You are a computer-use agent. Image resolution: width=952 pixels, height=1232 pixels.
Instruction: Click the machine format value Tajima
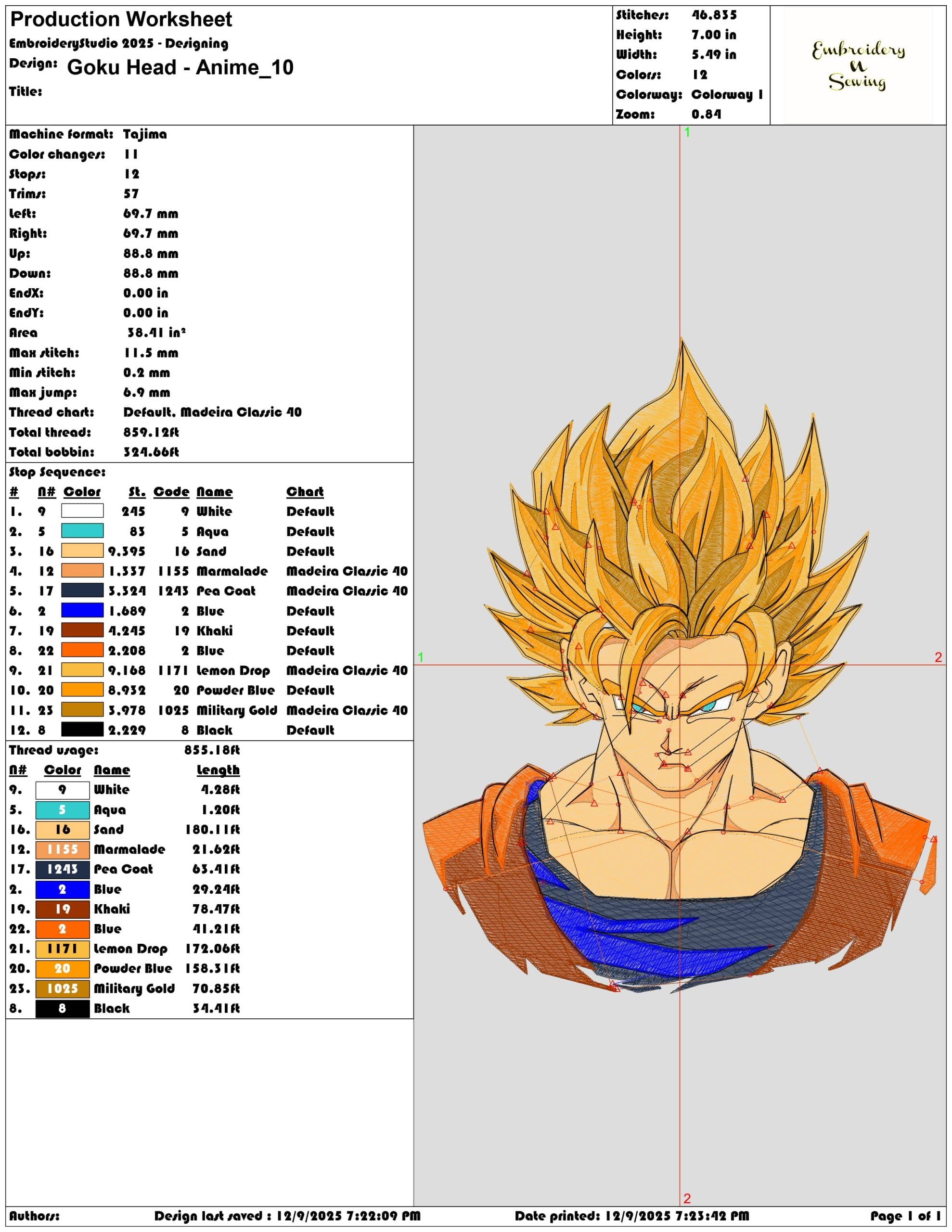click(x=145, y=134)
